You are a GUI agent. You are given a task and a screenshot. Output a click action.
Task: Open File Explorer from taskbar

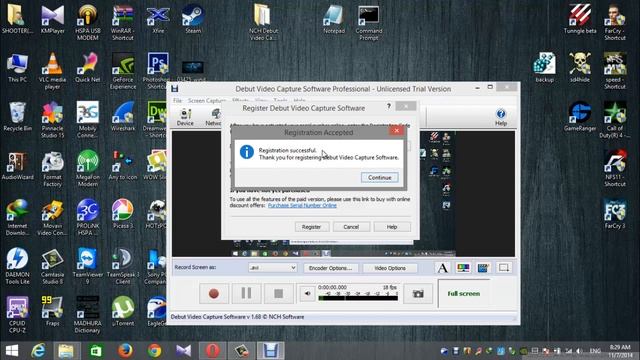66,351
